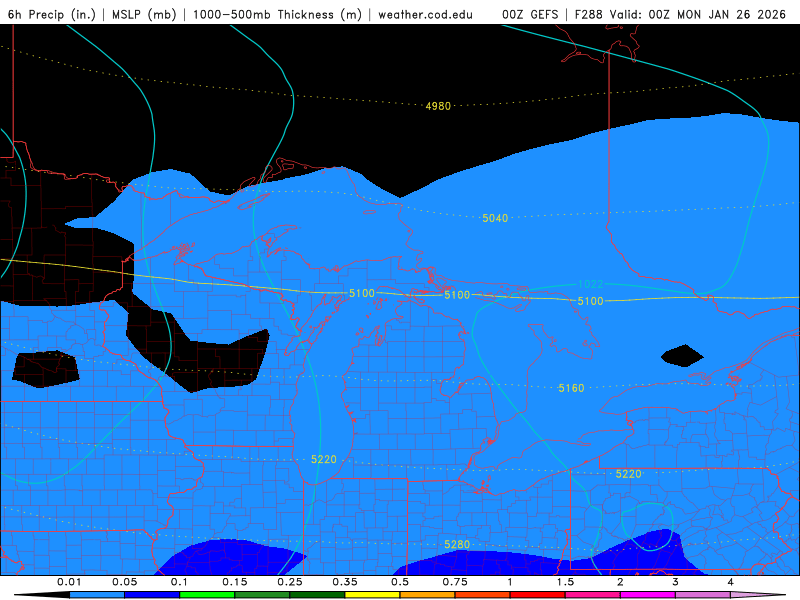Select the 'F288' forecast hour text
The width and height of the screenshot is (800, 600).
(x=589, y=14)
